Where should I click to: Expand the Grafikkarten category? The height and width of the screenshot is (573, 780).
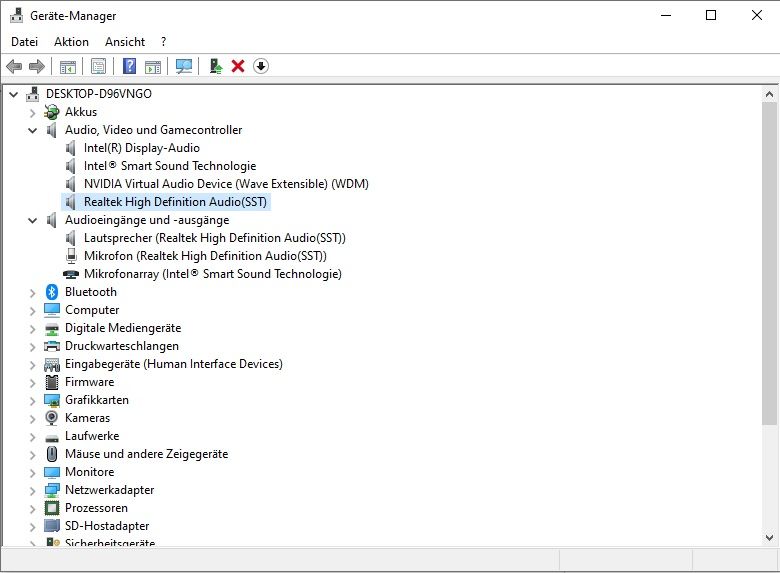[33, 400]
